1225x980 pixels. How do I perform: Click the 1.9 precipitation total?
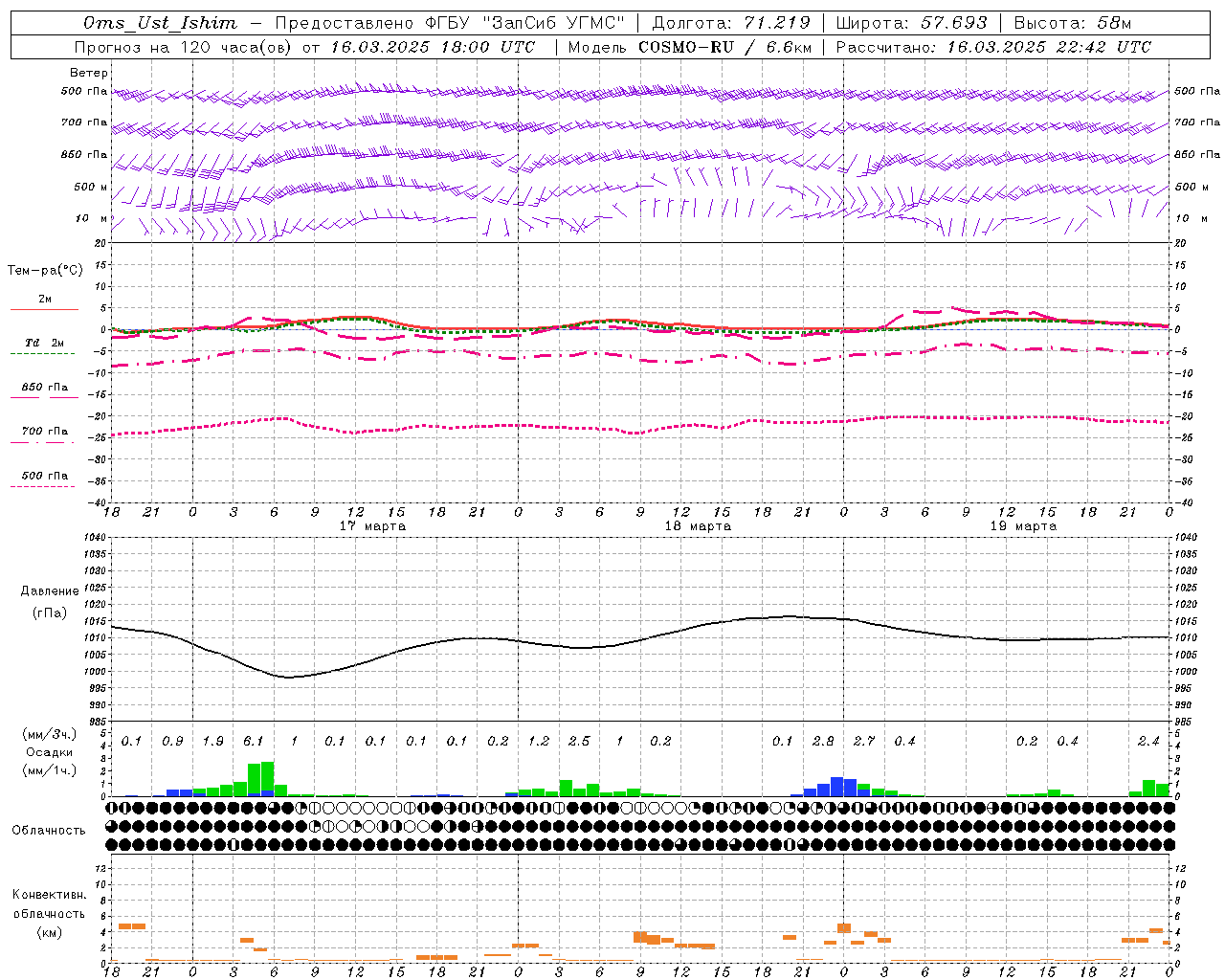click(213, 742)
